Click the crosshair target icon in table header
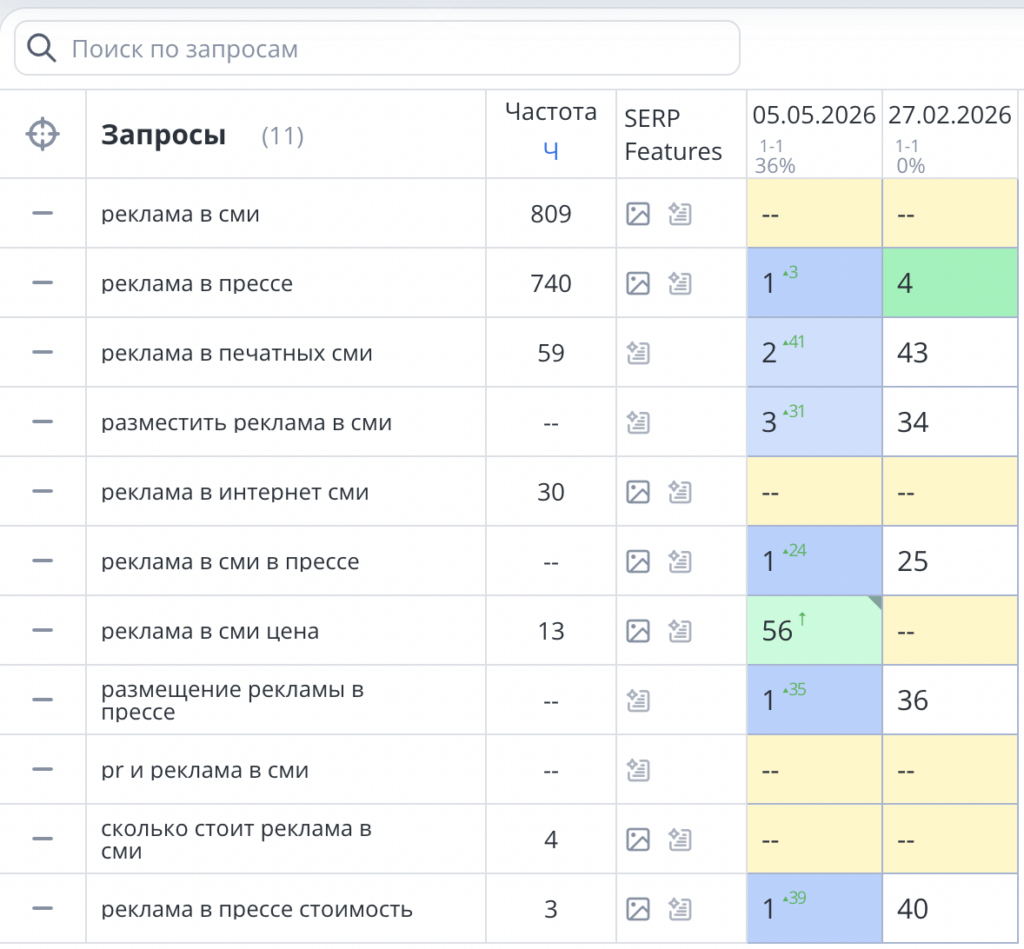1024x949 pixels. click(42, 134)
